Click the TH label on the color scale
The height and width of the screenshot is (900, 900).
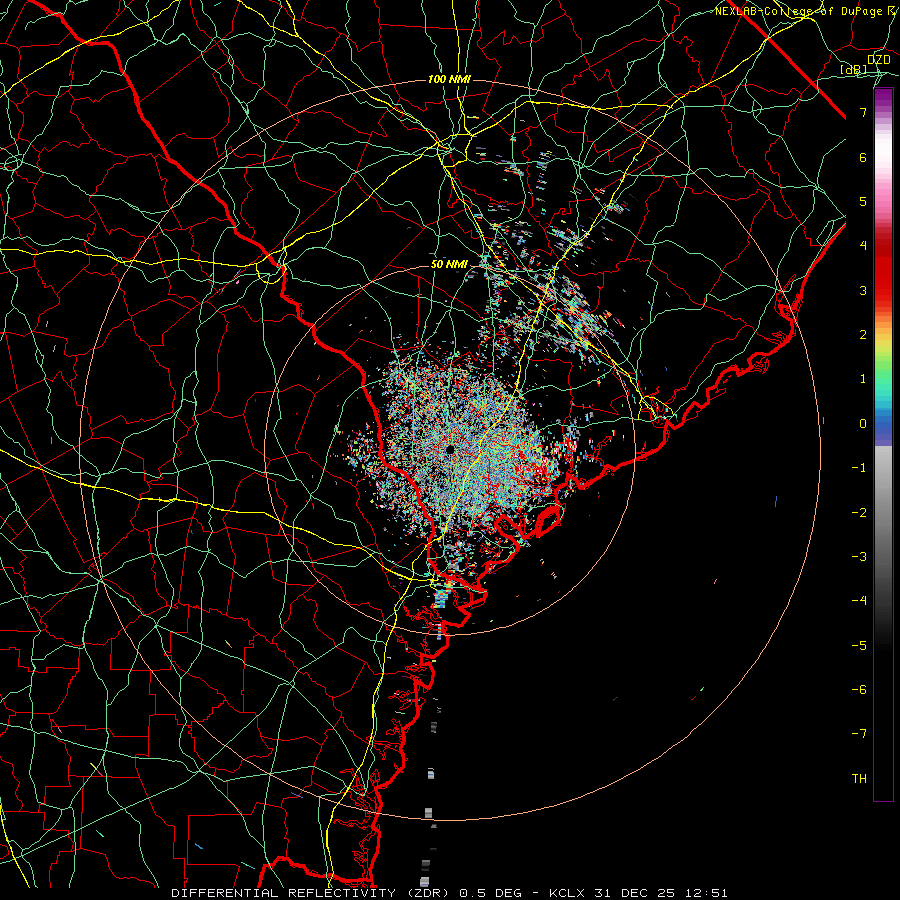pyautogui.click(x=859, y=779)
